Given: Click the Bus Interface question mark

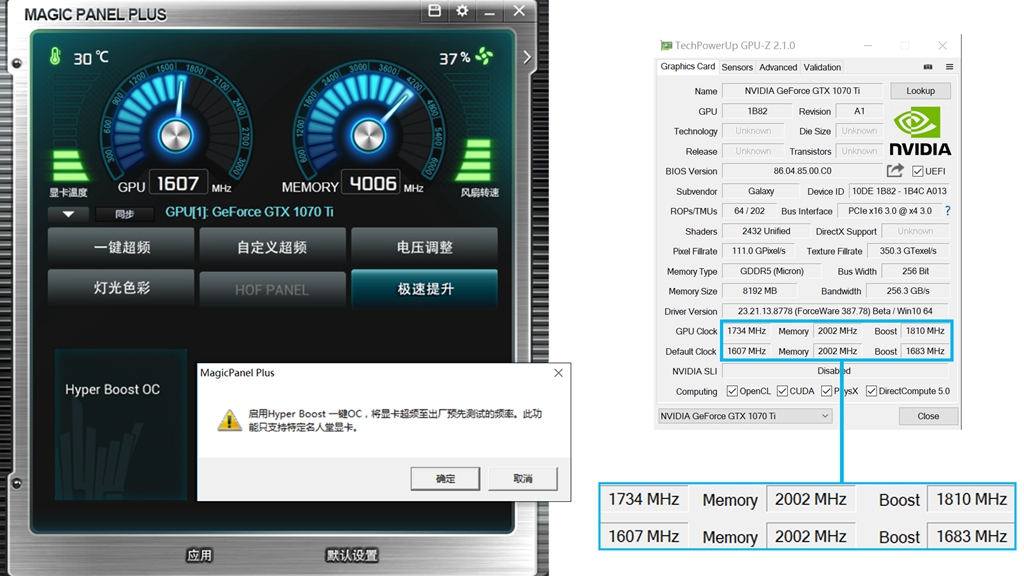Looking at the screenshot, I should pos(948,211).
